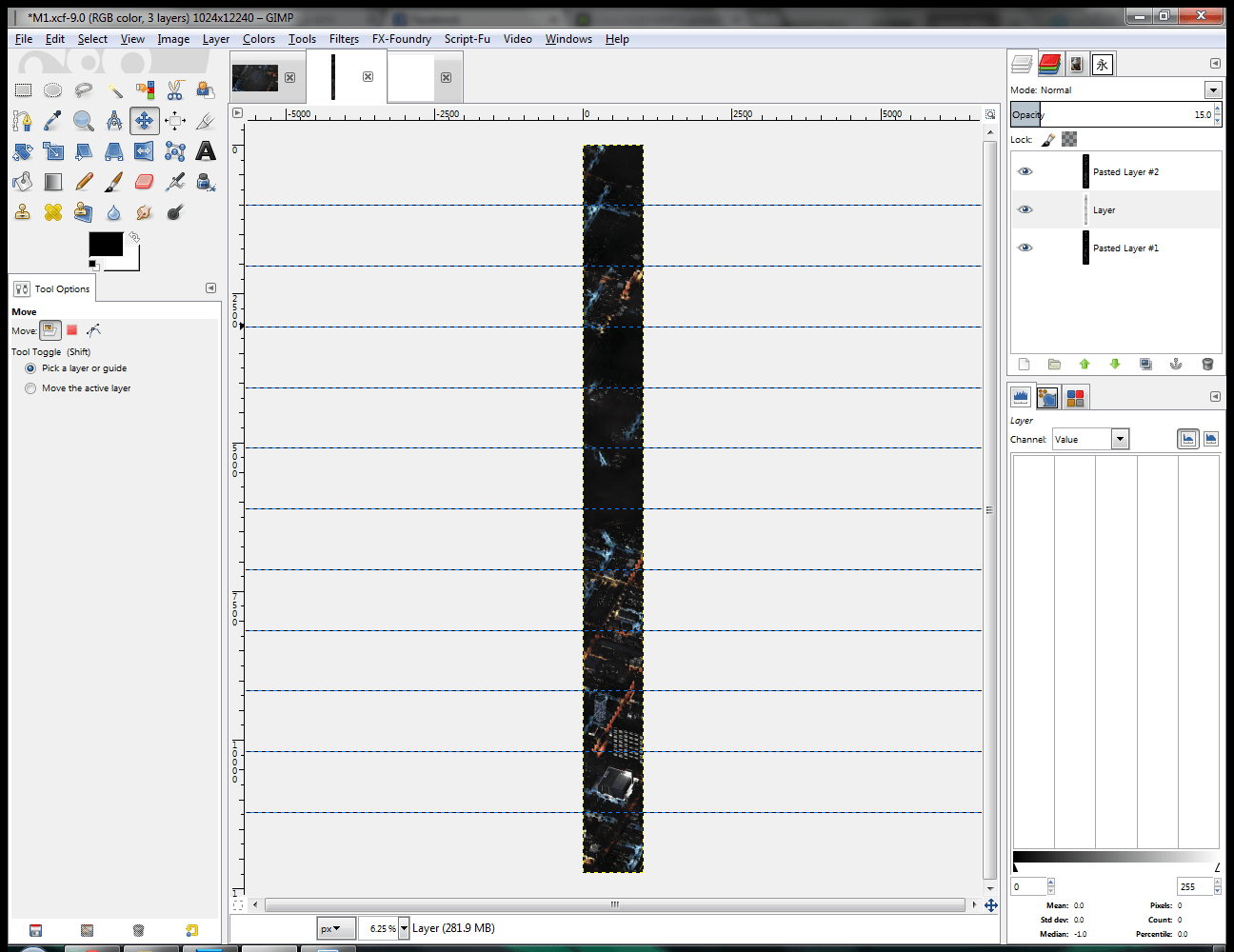Select the Scale tool
This screenshot has width=1234, height=952.
[53, 151]
